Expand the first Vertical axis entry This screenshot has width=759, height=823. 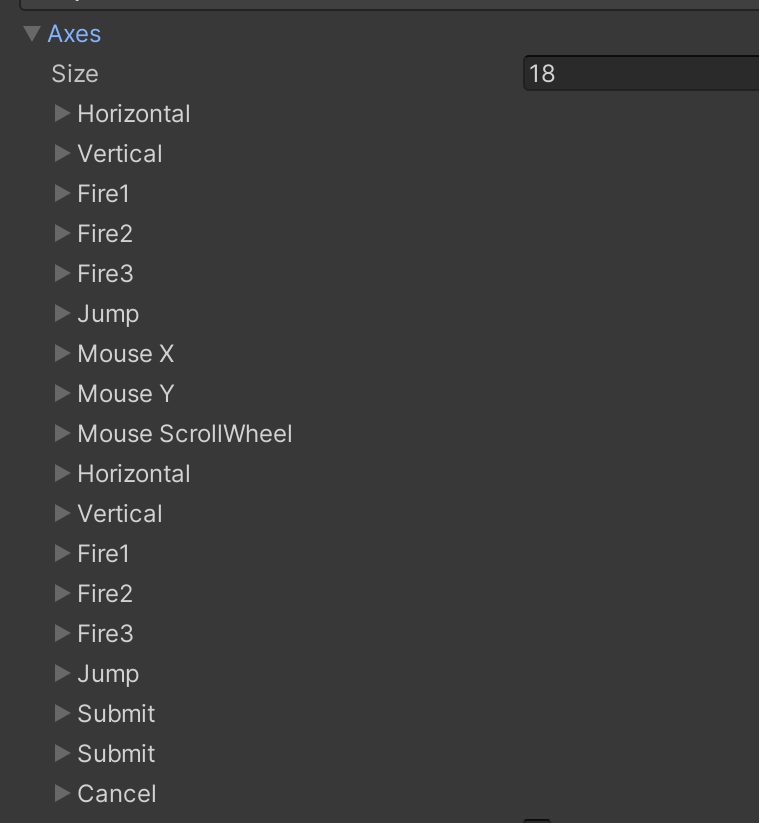click(x=63, y=154)
